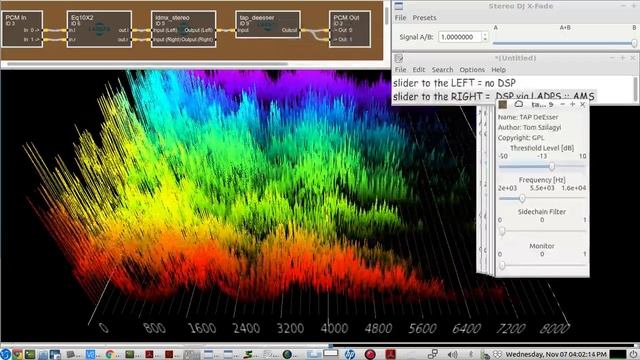
Task: Launch Chrome from the taskbar quick launcher
Action: coord(17,354)
